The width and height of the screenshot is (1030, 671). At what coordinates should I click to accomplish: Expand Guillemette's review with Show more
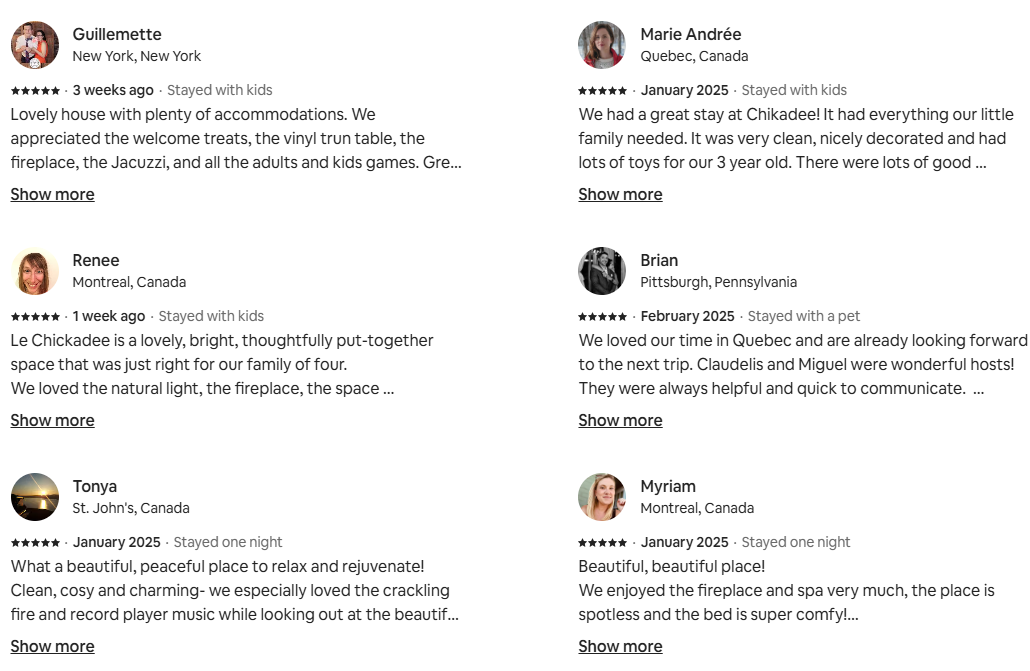tap(53, 195)
